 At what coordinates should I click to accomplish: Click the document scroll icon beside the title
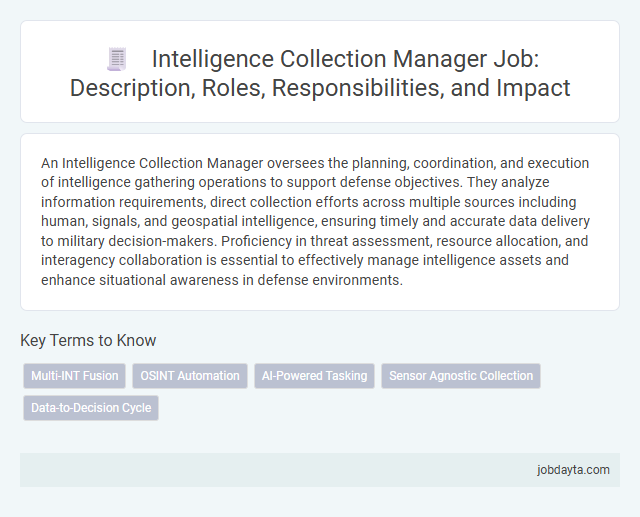117,59
